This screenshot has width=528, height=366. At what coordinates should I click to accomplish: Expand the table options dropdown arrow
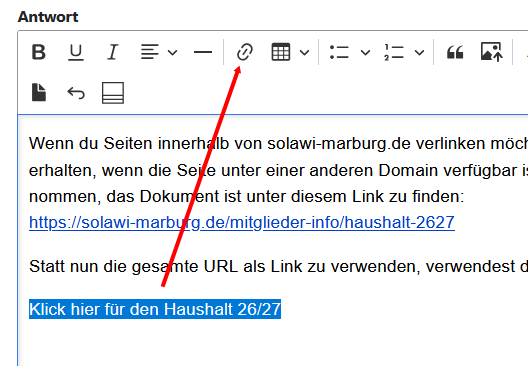(304, 53)
